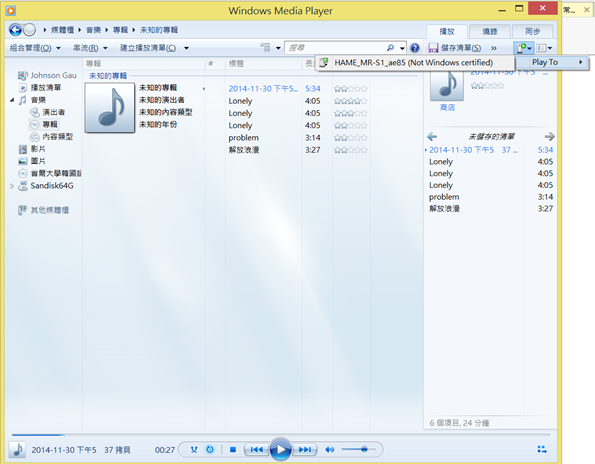Open the 串流(R) menu
This screenshot has height=464, width=595.
(90, 48)
